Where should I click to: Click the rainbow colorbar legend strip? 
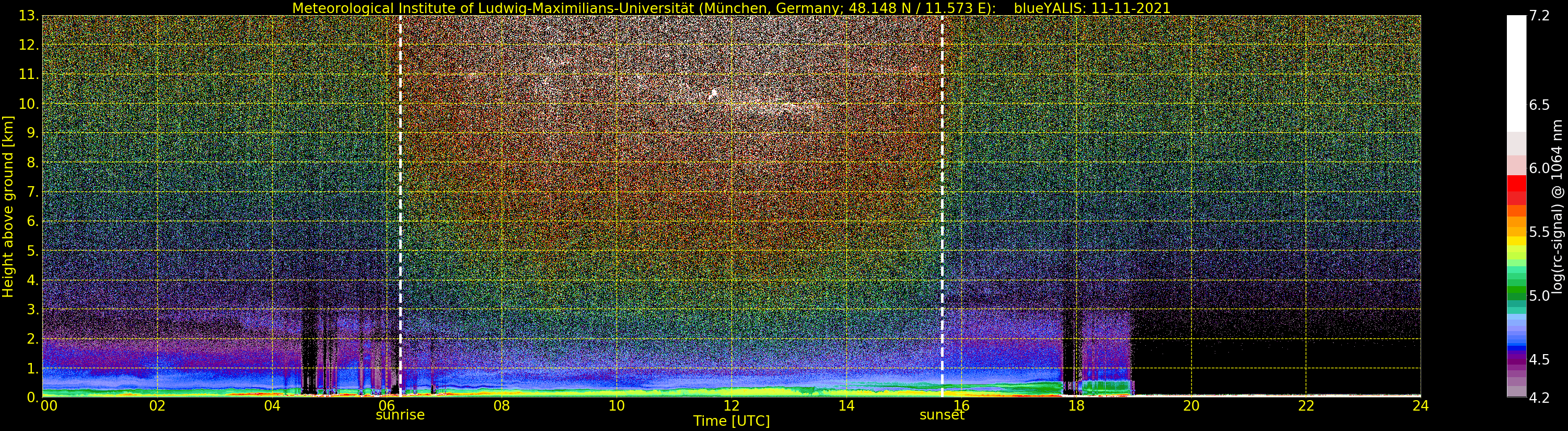pos(1516,206)
